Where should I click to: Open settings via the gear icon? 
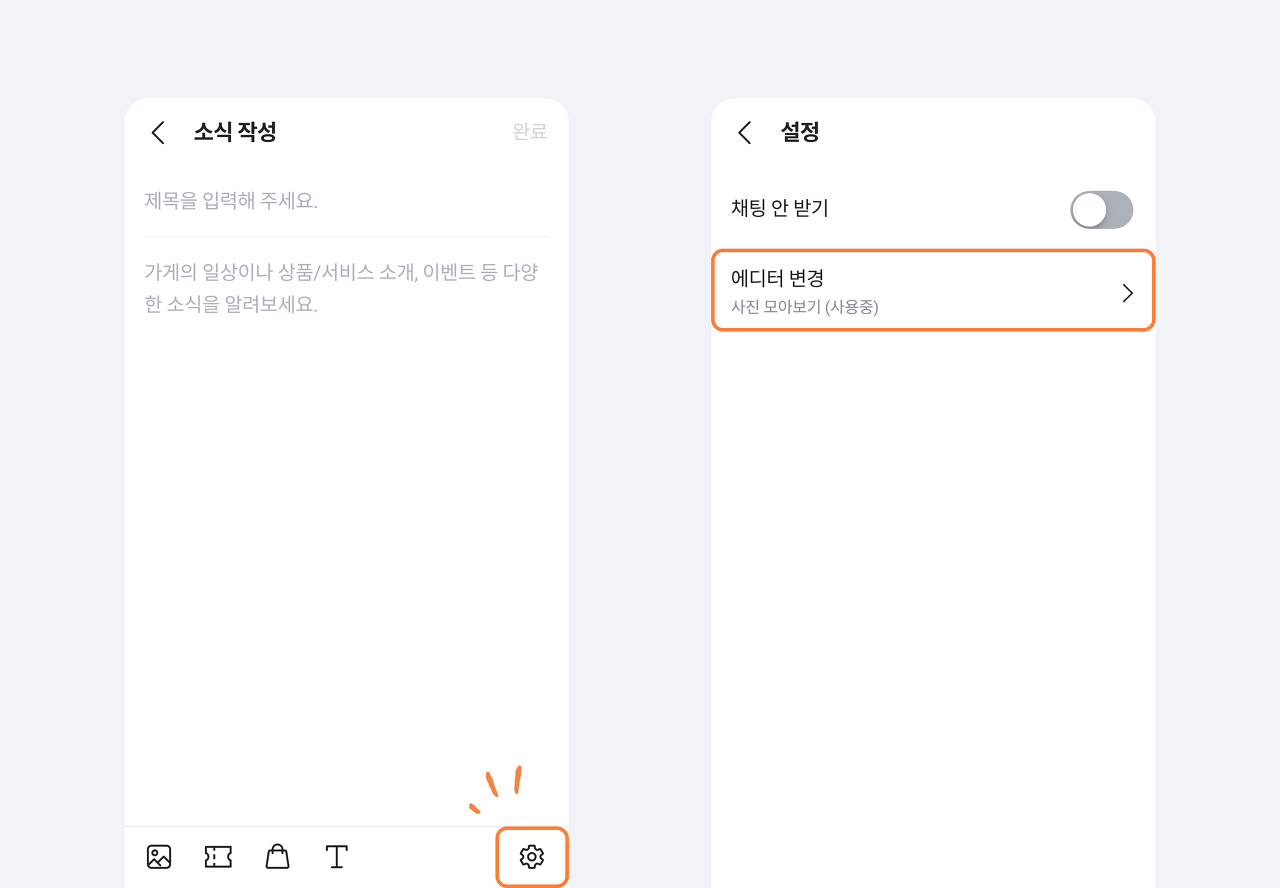[532, 857]
